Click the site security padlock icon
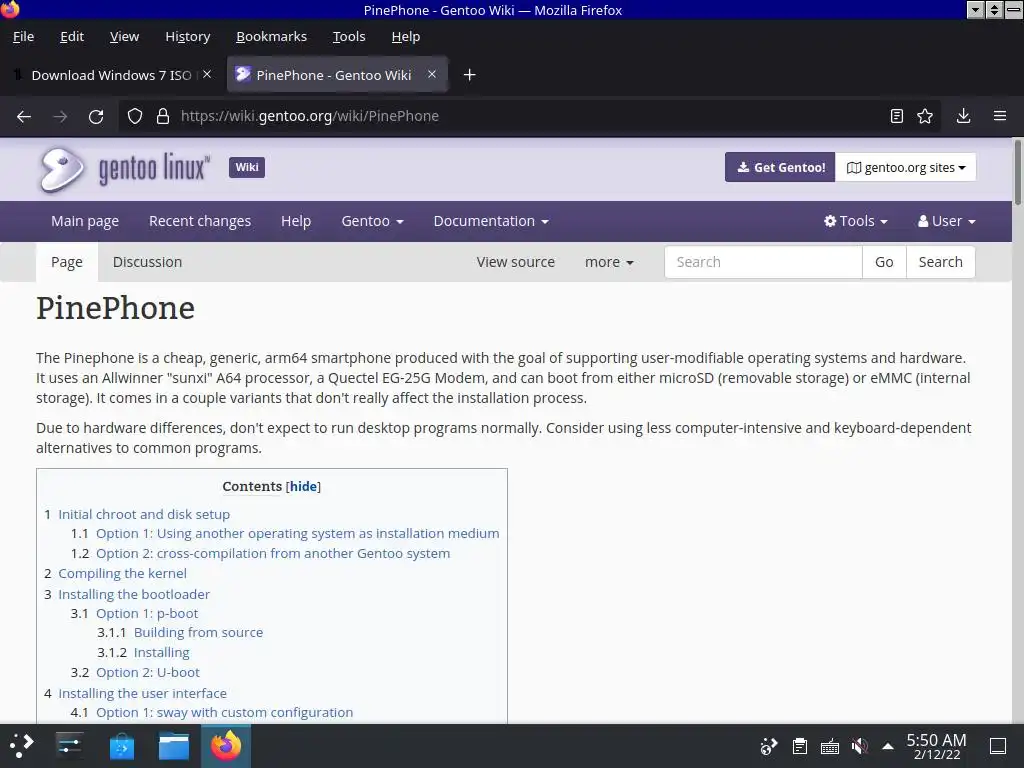This screenshot has height=768, width=1024. [163, 116]
